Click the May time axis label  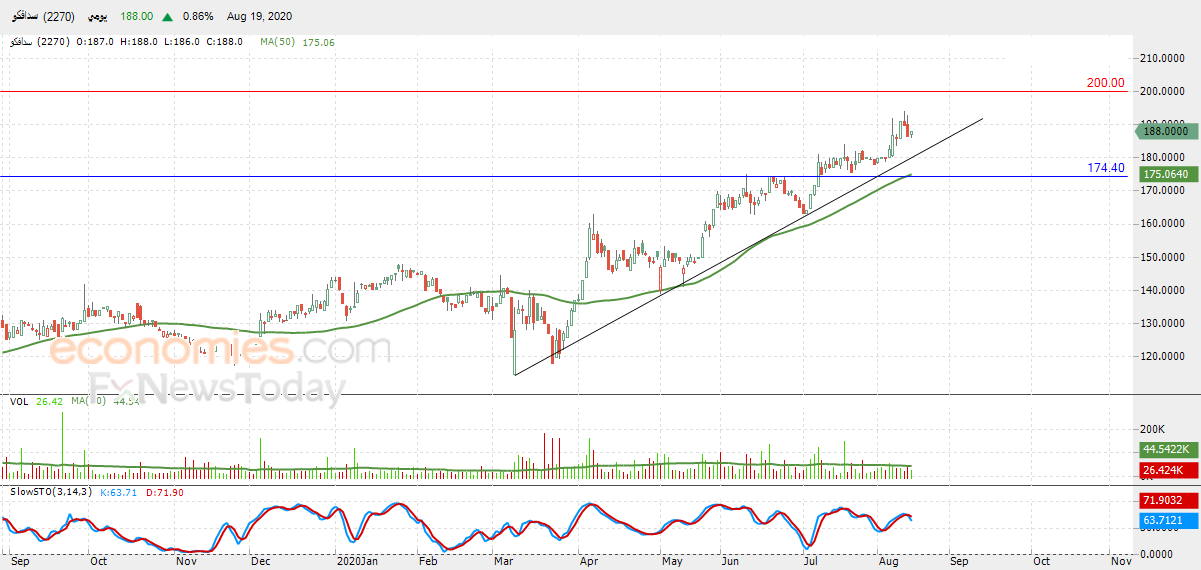tap(672, 561)
